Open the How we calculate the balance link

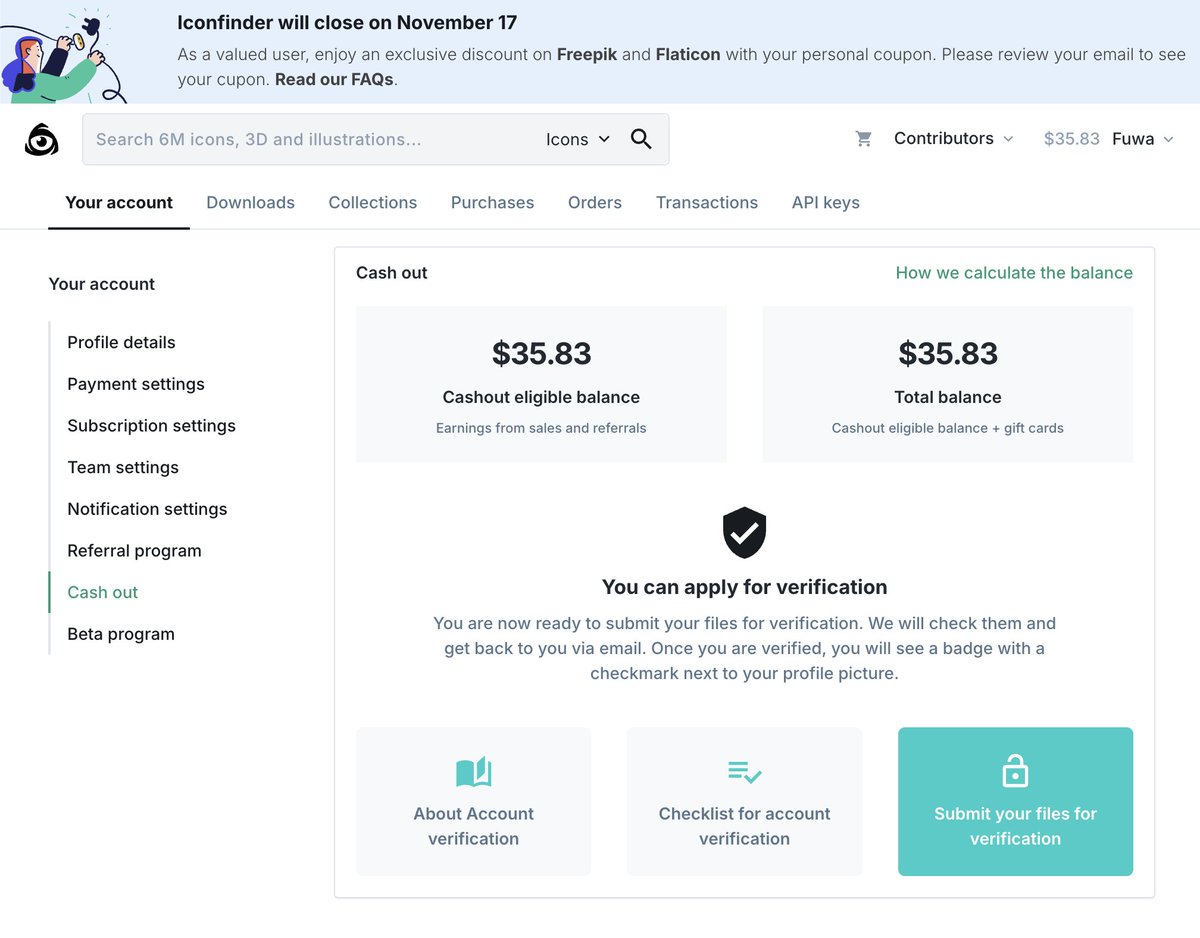coord(1014,273)
